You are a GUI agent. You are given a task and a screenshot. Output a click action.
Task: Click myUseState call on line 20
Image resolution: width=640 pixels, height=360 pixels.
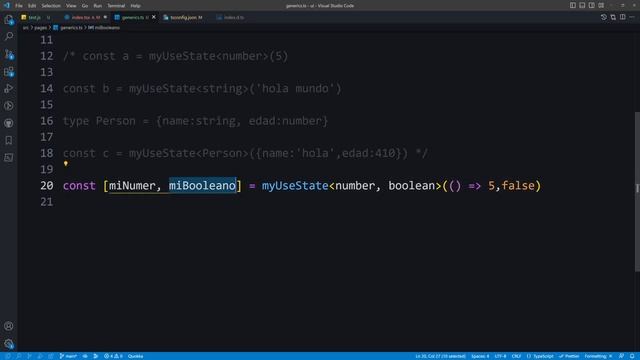coord(295,186)
